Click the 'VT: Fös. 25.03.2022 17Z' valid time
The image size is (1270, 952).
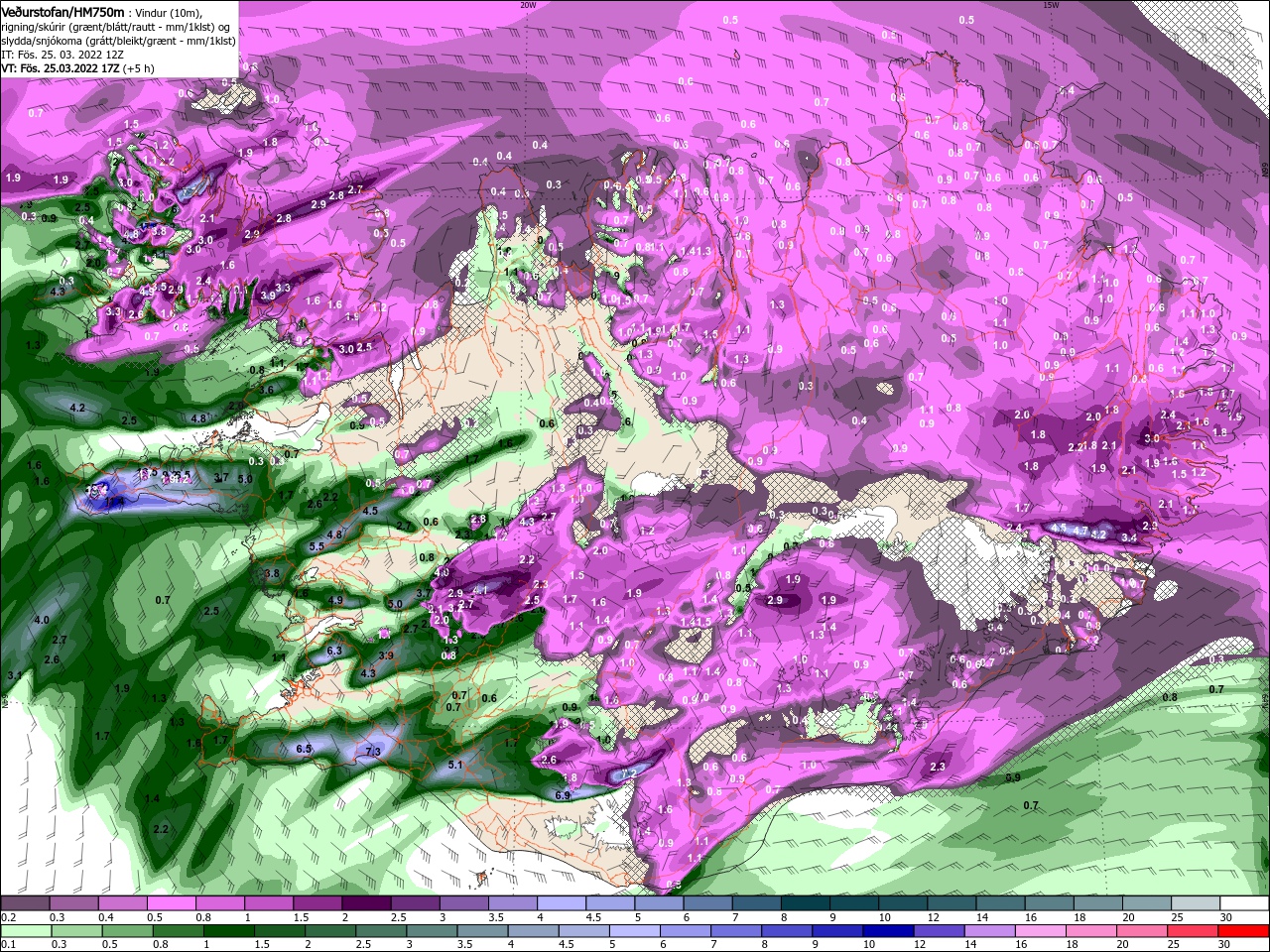60,68
